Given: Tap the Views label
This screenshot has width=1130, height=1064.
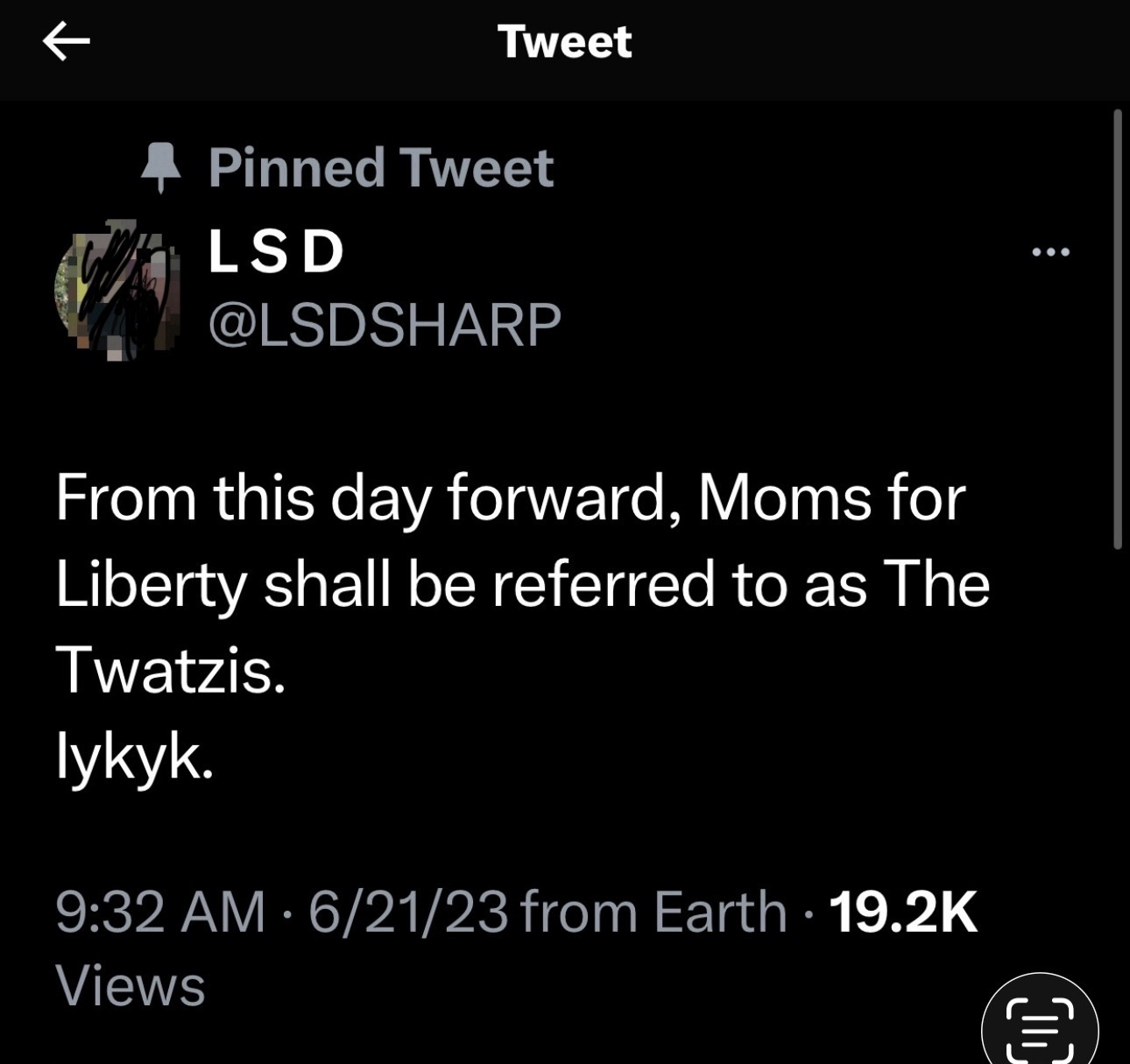Looking at the screenshot, I should click(x=130, y=985).
